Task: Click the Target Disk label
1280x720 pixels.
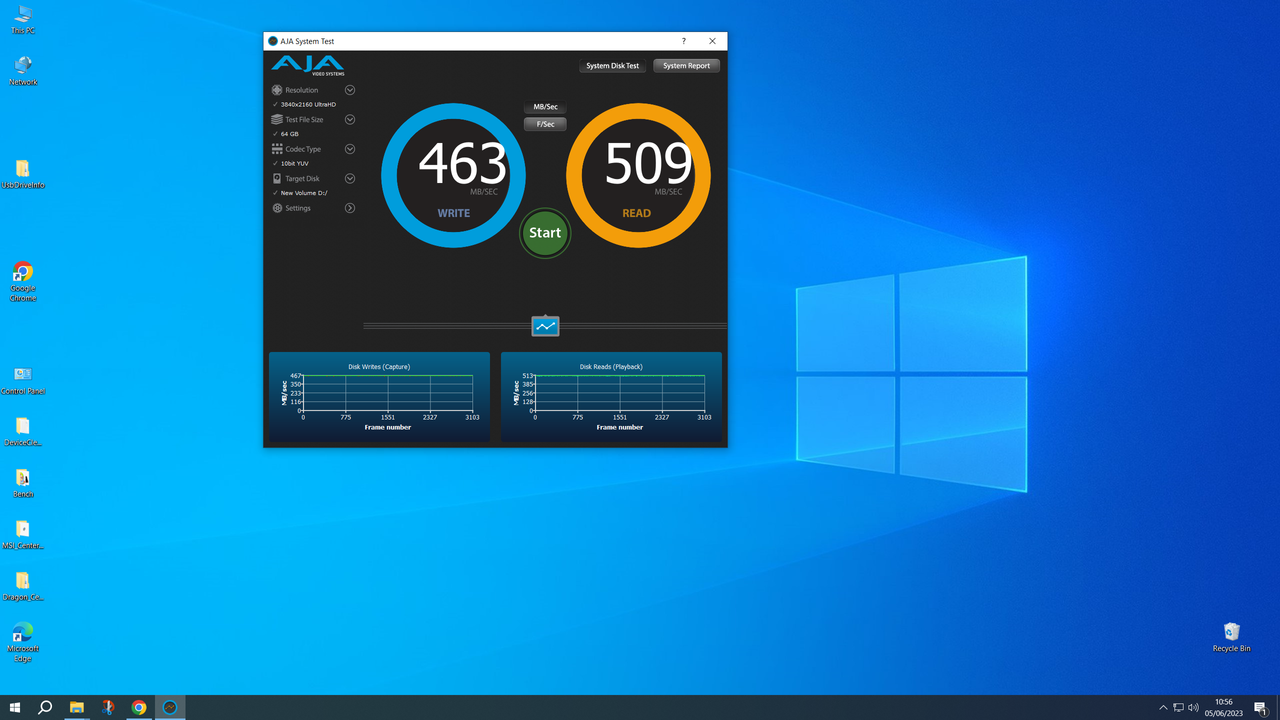Action: pos(303,179)
